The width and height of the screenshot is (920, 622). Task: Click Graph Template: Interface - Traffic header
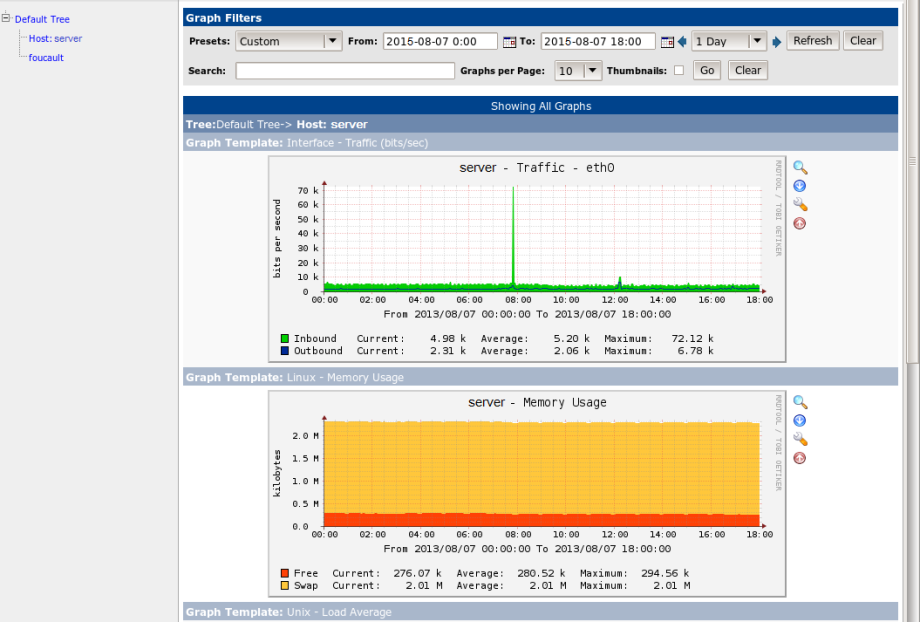pos(540,143)
